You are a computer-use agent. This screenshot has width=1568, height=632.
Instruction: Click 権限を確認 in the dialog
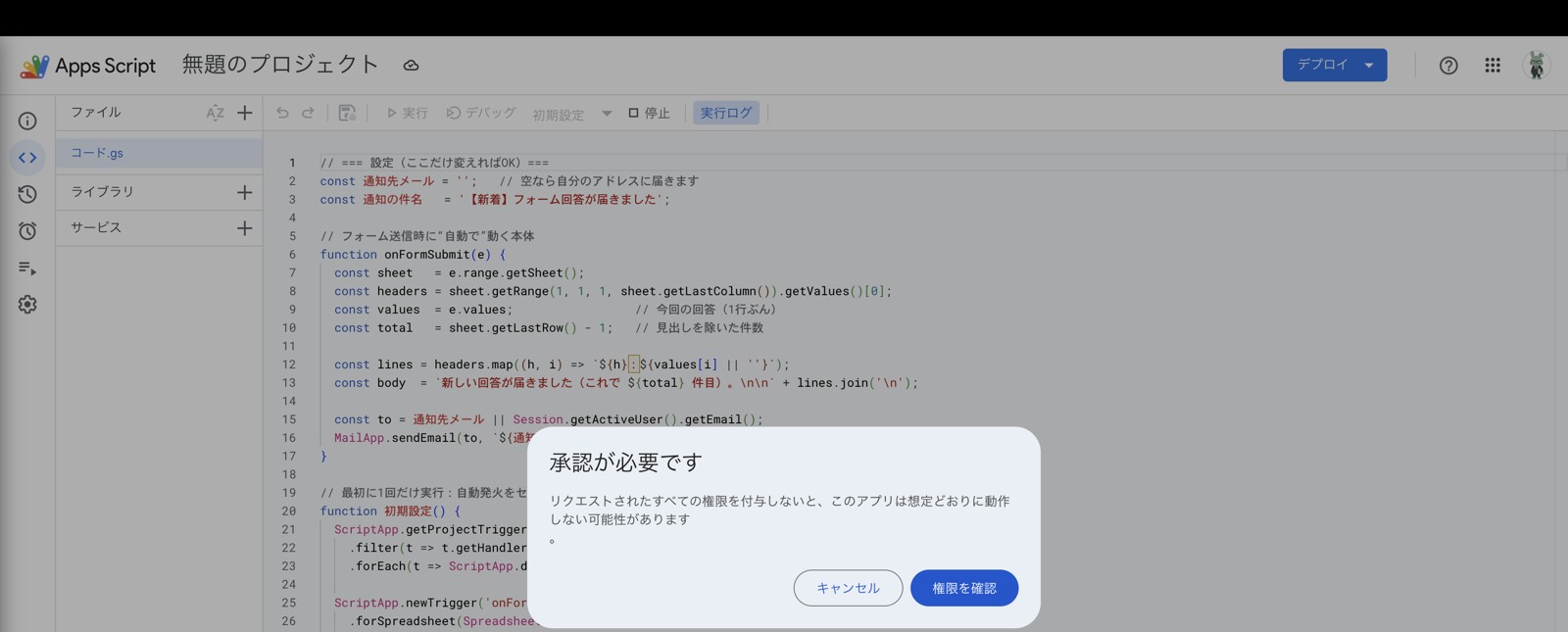(x=964, y=588)
